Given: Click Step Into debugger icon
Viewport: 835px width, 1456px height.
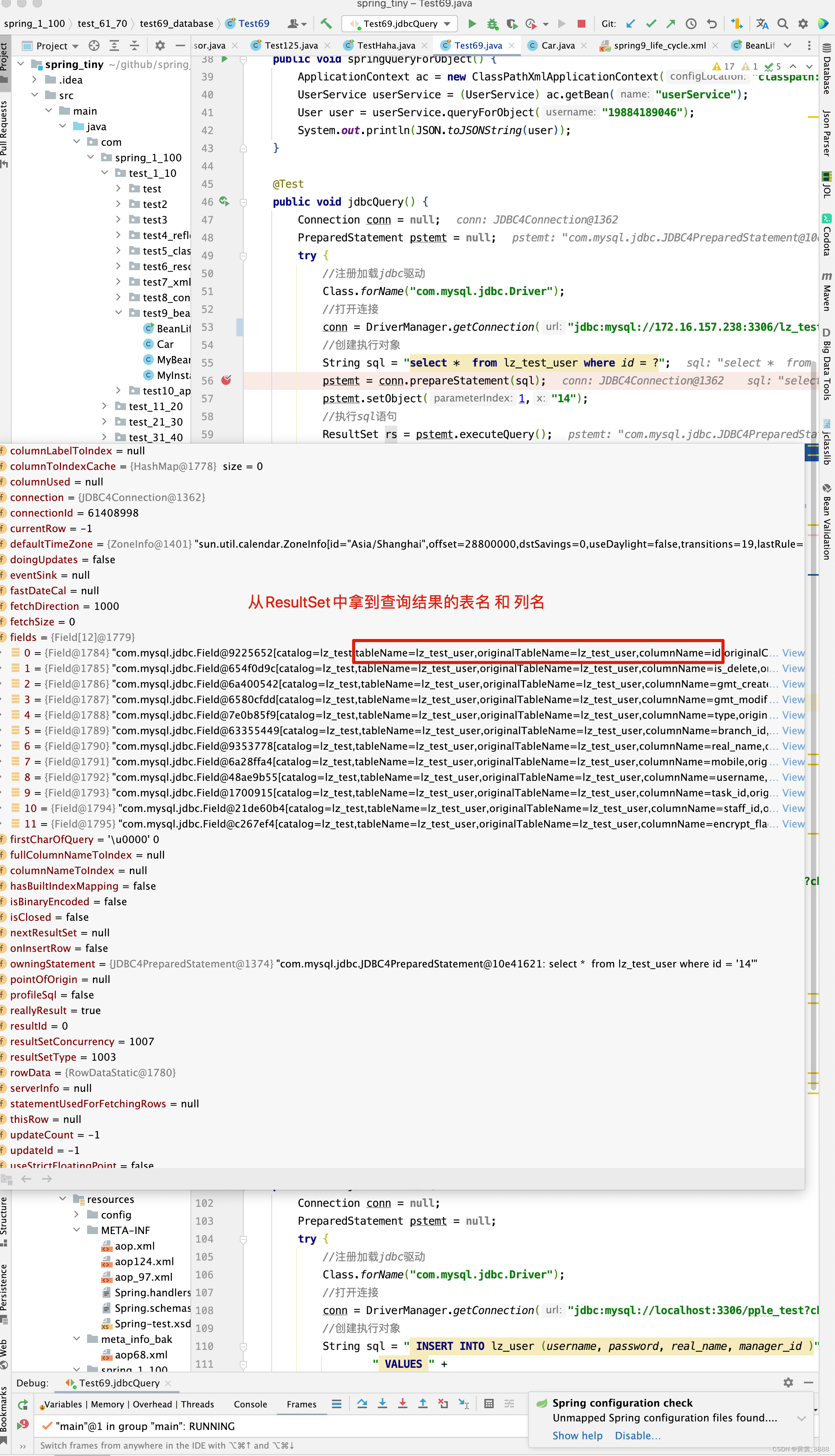Looking at the screenshot, I should [383, 1403].
